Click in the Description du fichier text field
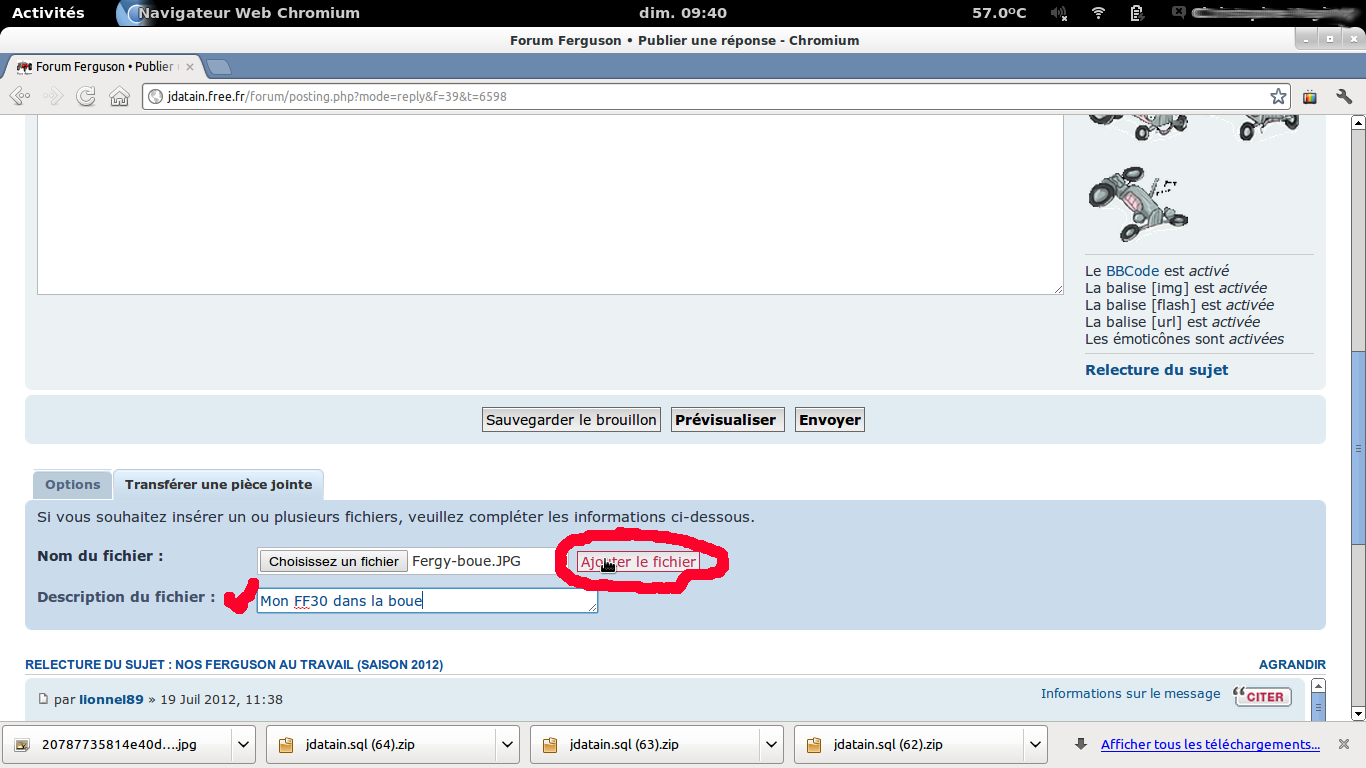This screenshot has height=768, width=1366. coord(426,601)
